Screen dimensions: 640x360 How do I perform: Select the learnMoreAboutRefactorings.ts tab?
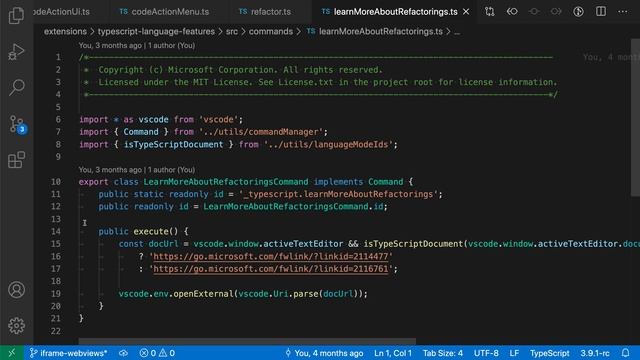tap(395, 12)
